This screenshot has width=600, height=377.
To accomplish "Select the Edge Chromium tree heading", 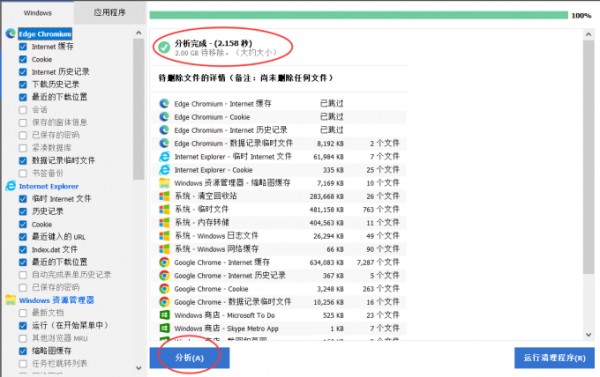I will pyautogui.click(x=45, y=34).
